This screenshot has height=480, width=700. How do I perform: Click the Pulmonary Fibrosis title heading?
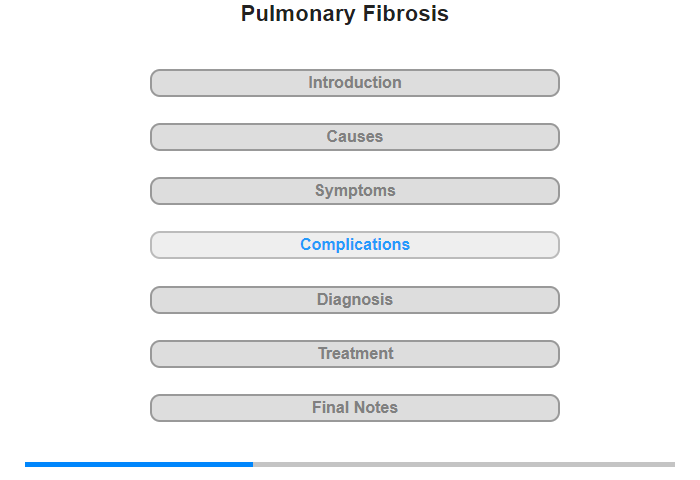click(345, 14)
